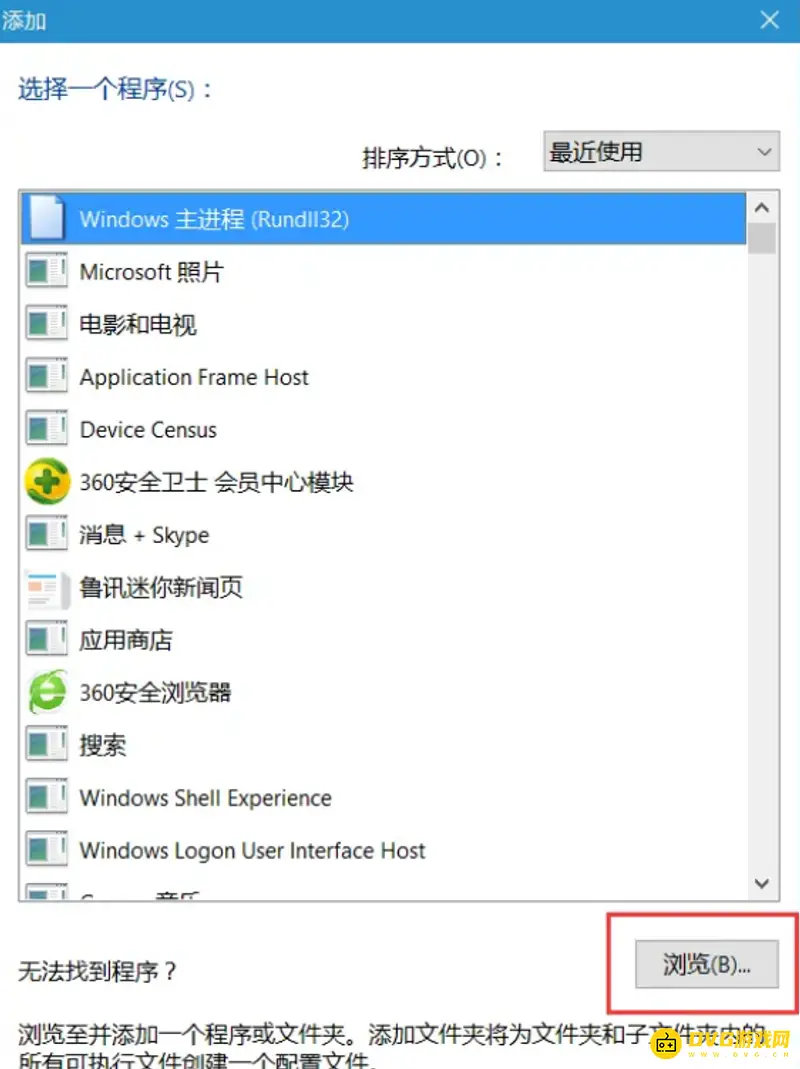Close the 添加 dialog window
This screenshot has width=800, height=1069.
point(769,20)
